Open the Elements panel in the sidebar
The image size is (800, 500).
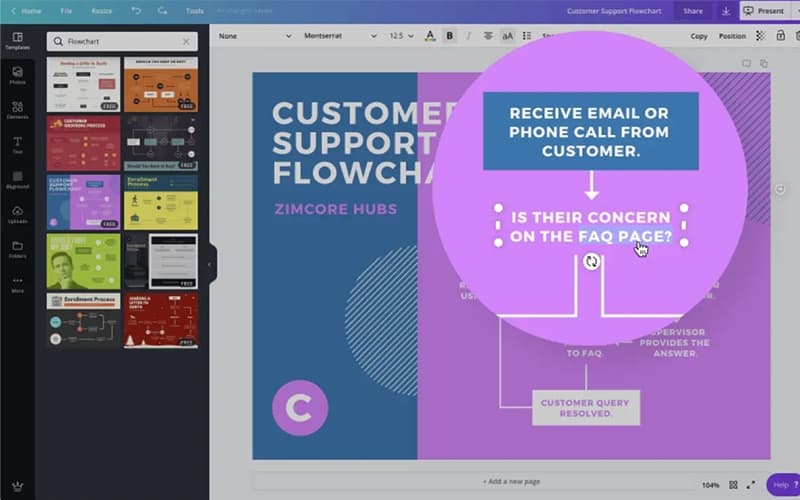(x=17, y=110)
